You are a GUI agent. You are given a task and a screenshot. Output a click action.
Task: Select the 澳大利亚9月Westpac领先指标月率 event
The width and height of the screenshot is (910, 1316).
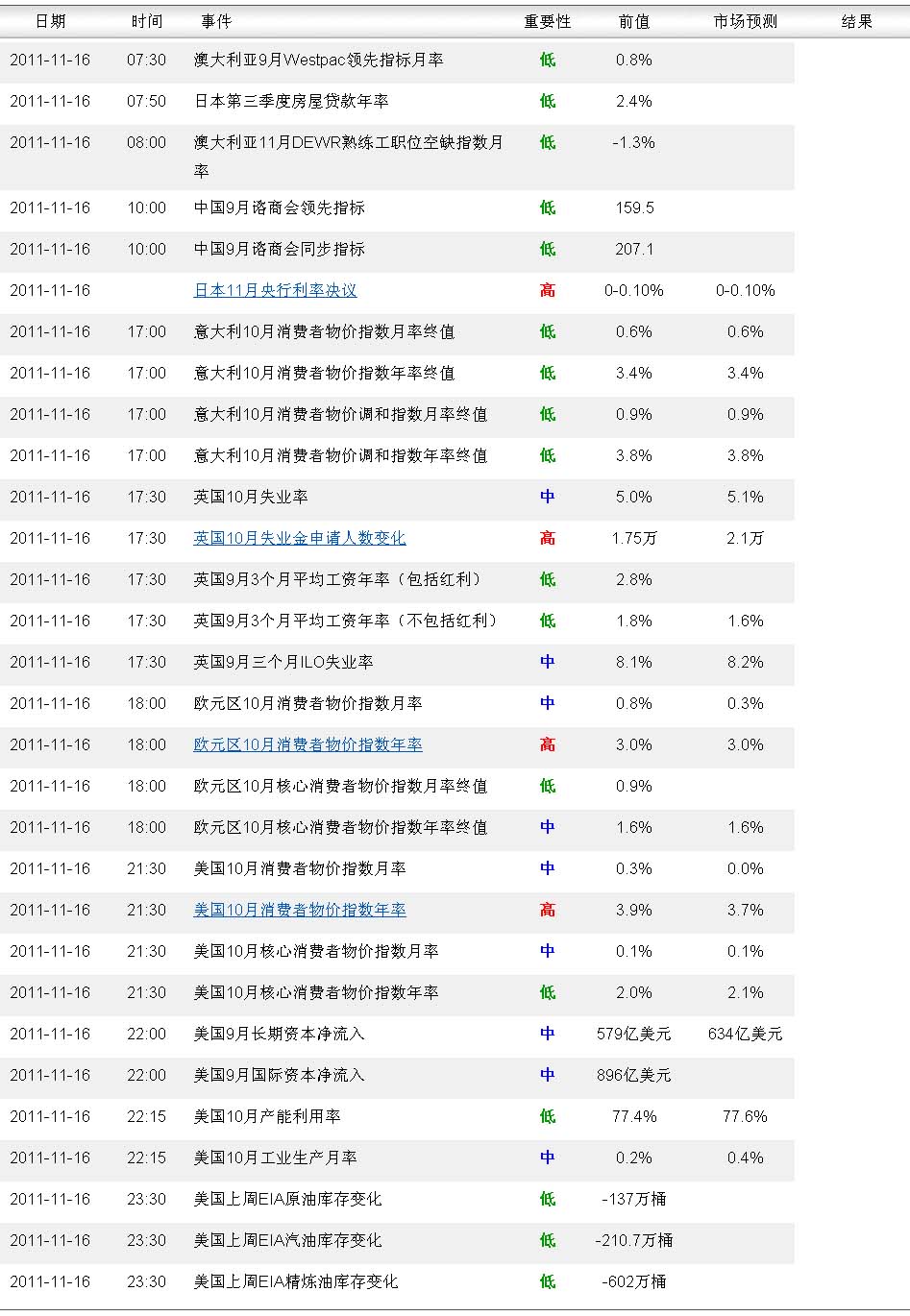318,60
